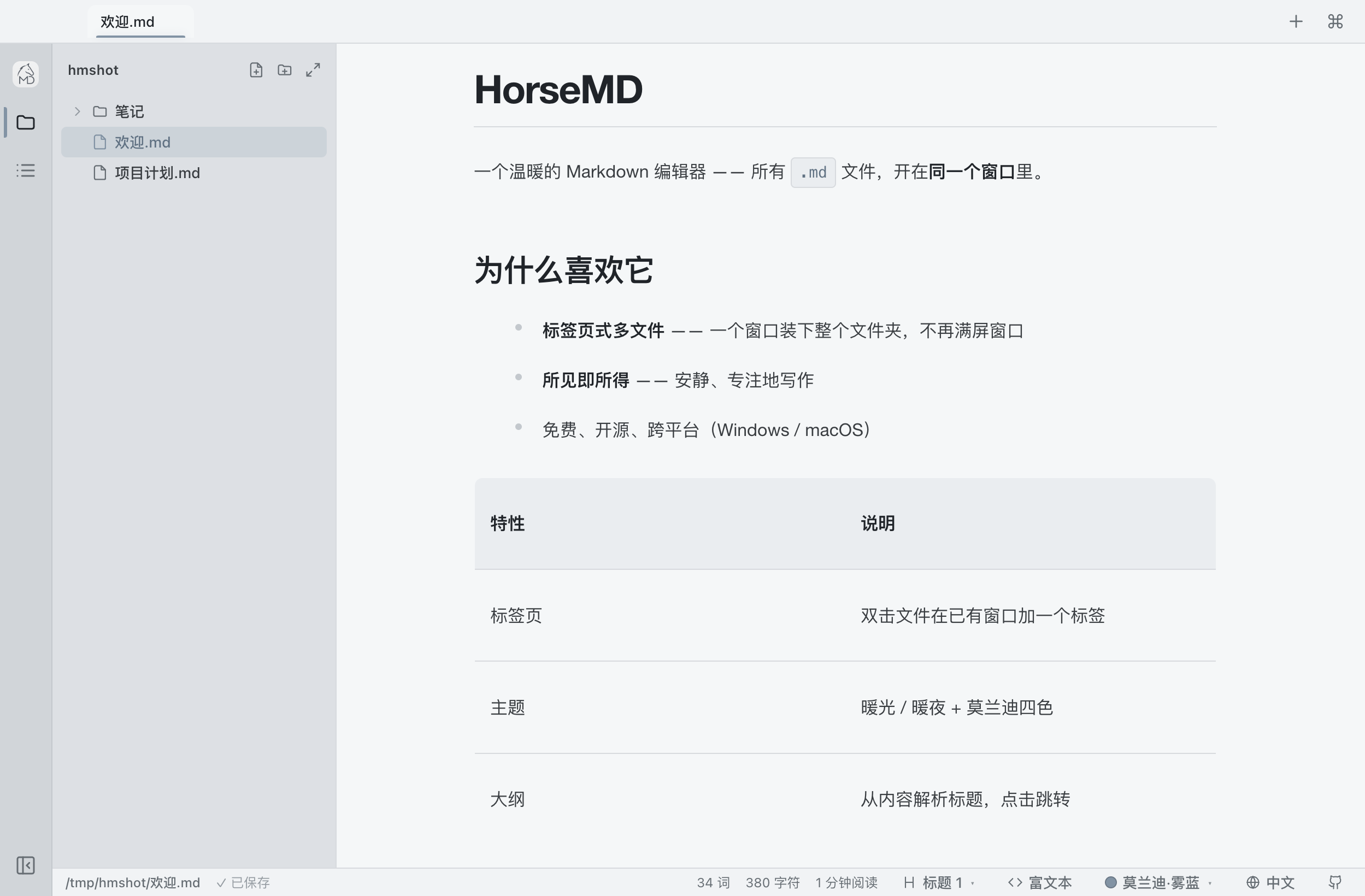Click the globe icon next to 中文
The width and height of the screenshot is (1365, 896).
(x=1253, y=882)
